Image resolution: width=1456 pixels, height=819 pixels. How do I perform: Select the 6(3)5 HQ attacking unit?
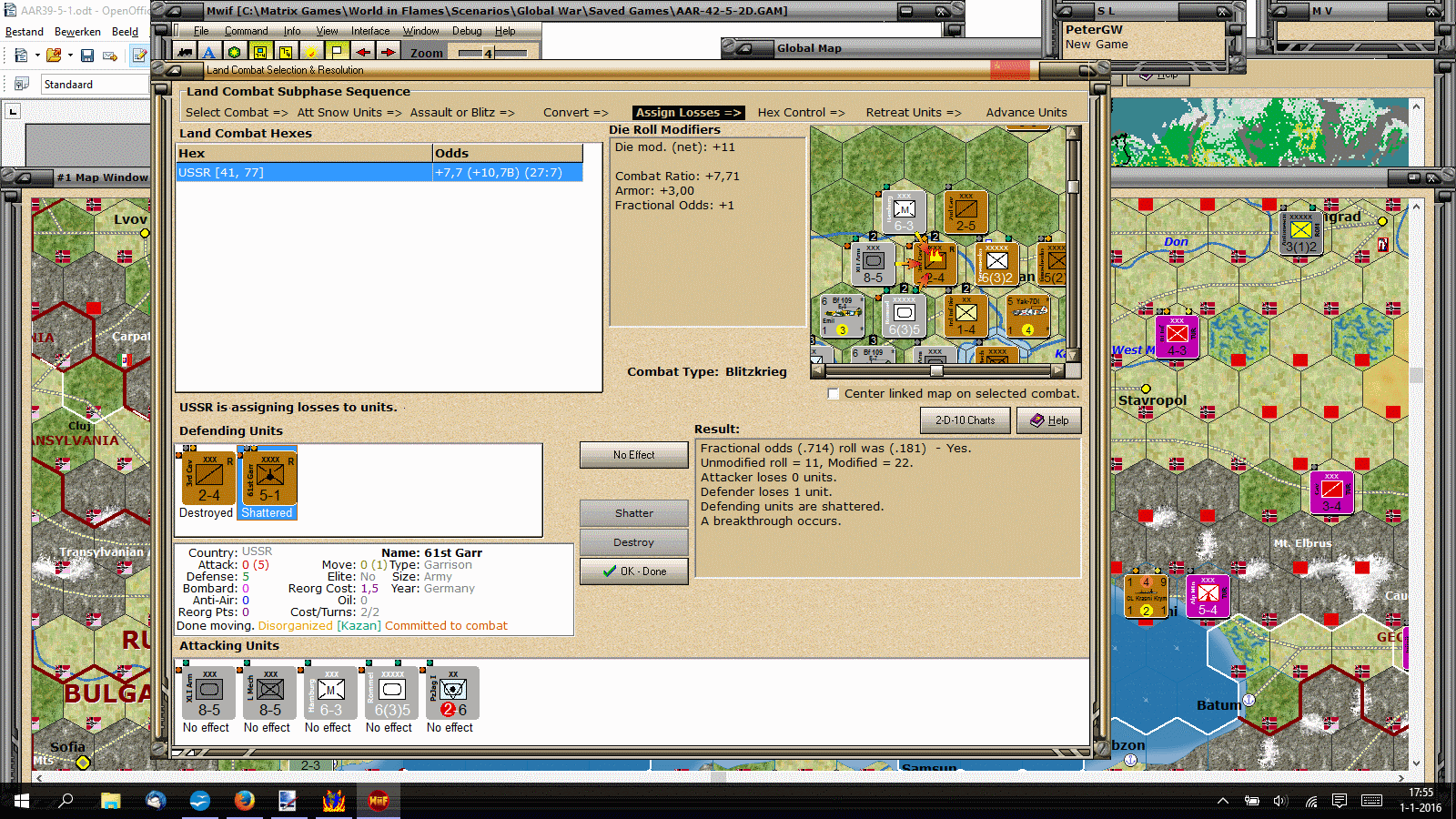(391, 694)
